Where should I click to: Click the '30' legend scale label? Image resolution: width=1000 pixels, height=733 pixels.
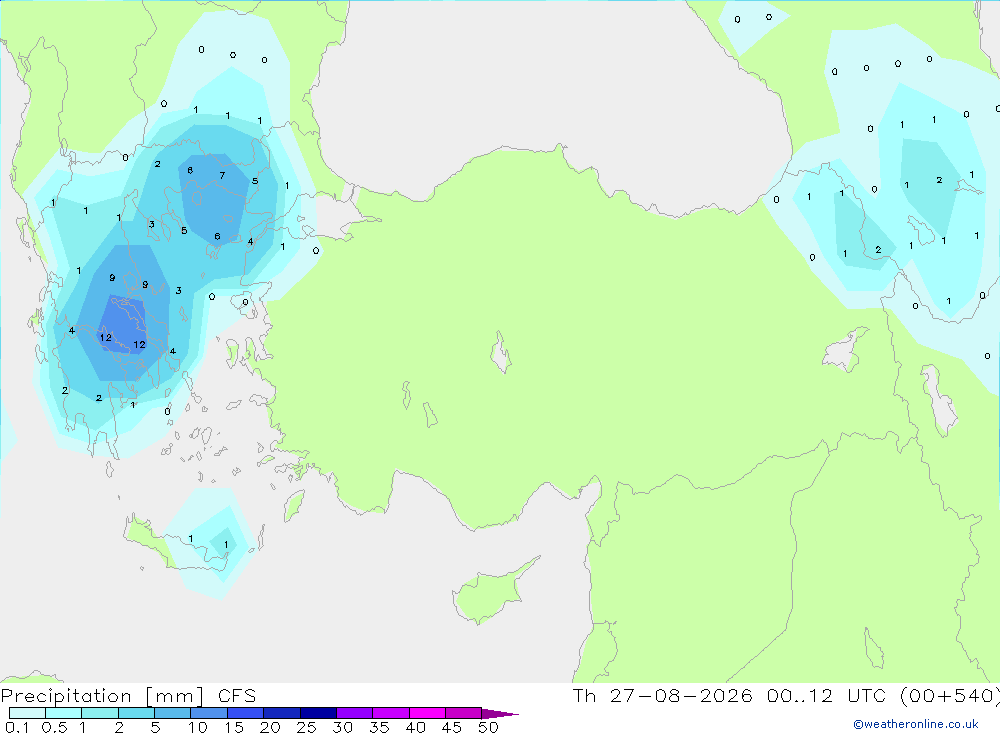click(342, 727)
